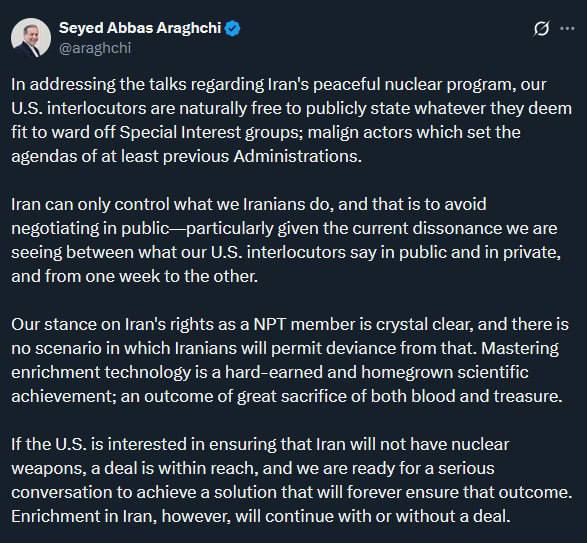The height and width of the screenshot is (543, 587).
Task: Click the final sentence 'Enrichment in Iran, however'
Action: coord(261,516)
